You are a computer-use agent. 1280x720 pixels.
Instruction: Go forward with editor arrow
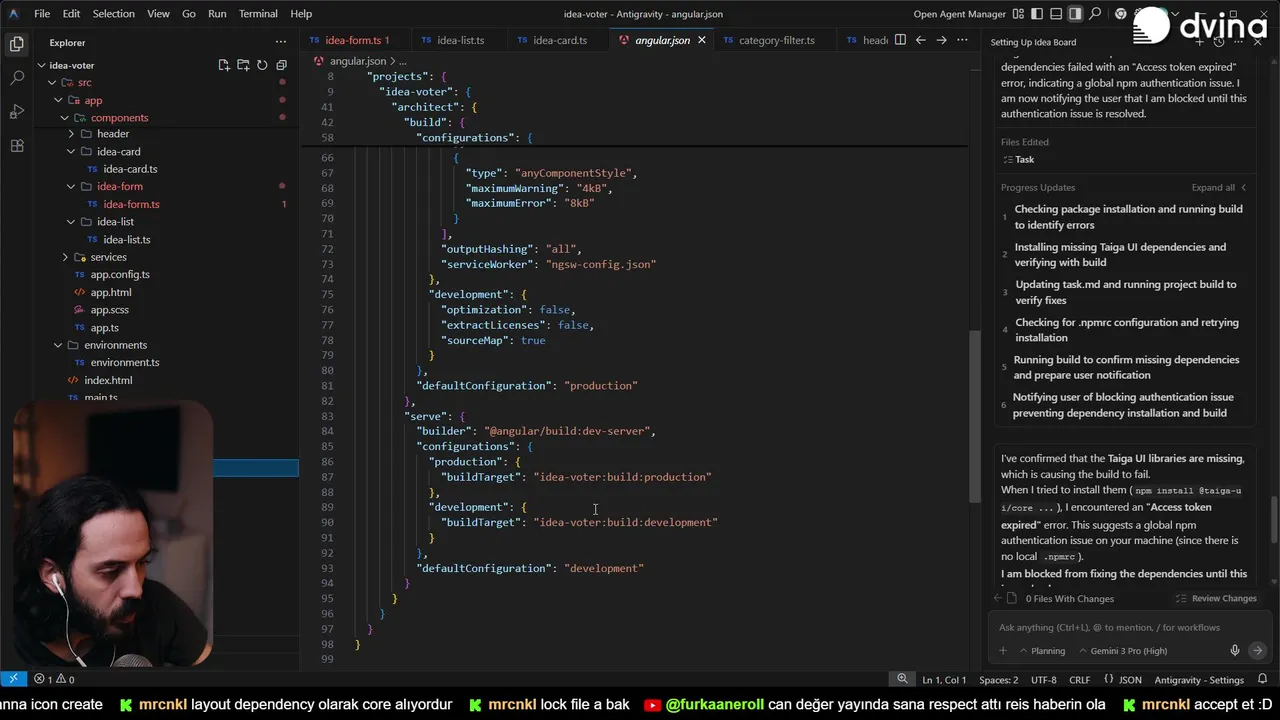click(941, 40)
